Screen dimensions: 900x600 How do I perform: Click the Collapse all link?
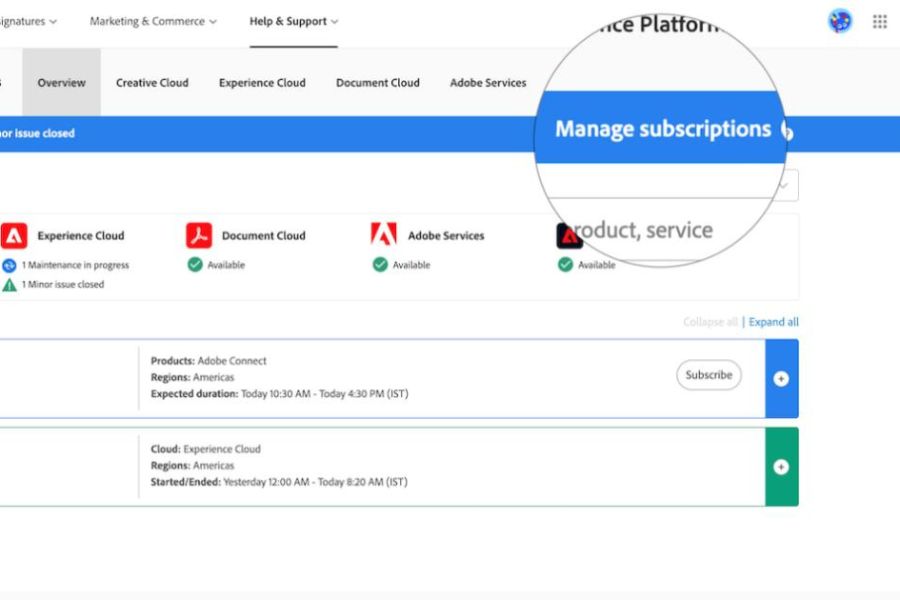click(x=710, y=322)
